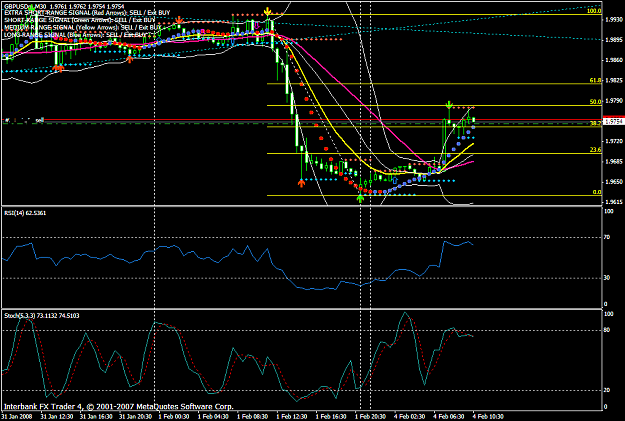The image size is (625, 421).
Task: Click the 4 Feb 02:30 time axis label
Action: (x=410, y=417)
